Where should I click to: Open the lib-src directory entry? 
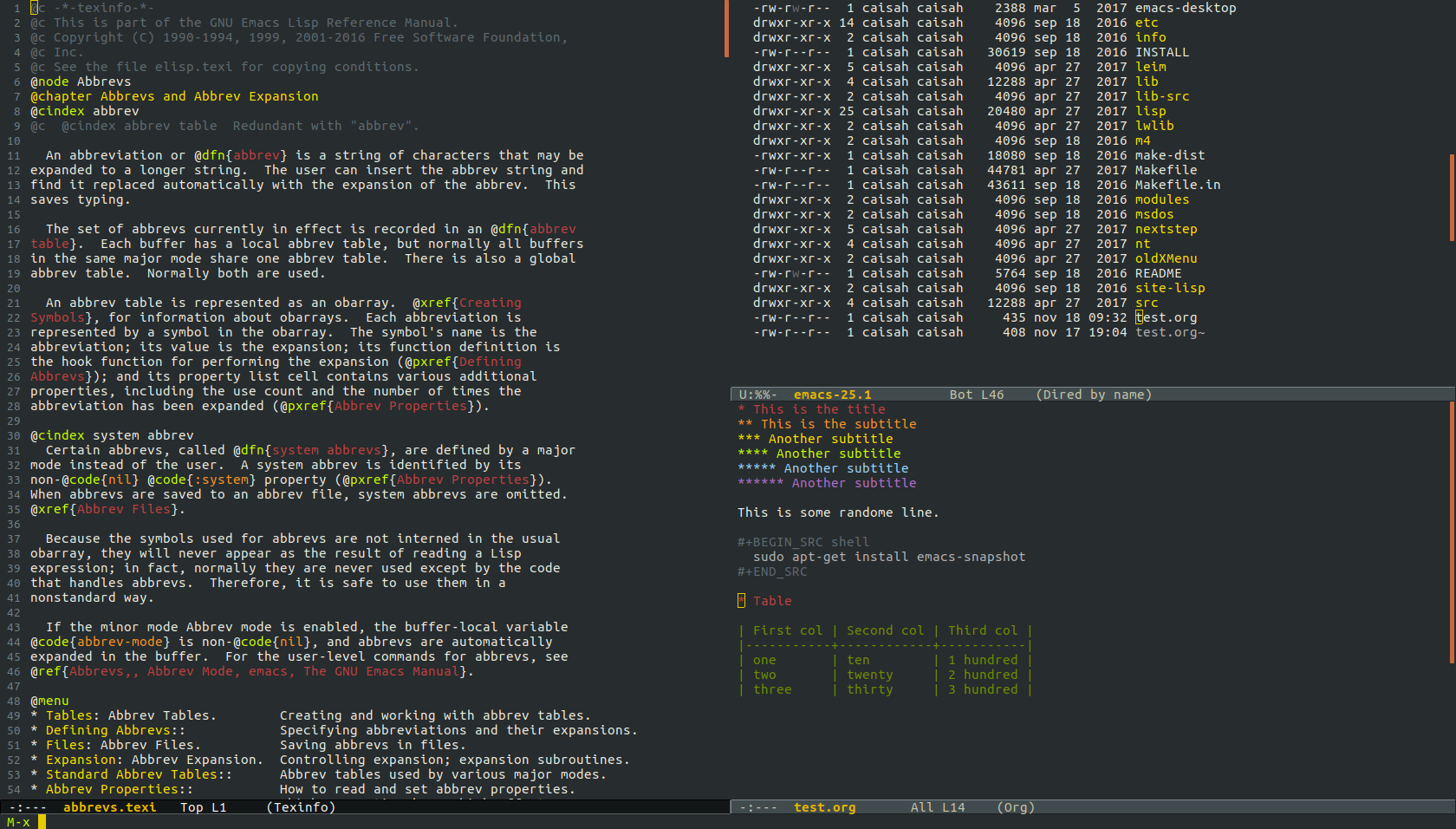[x=1162, y=96]
